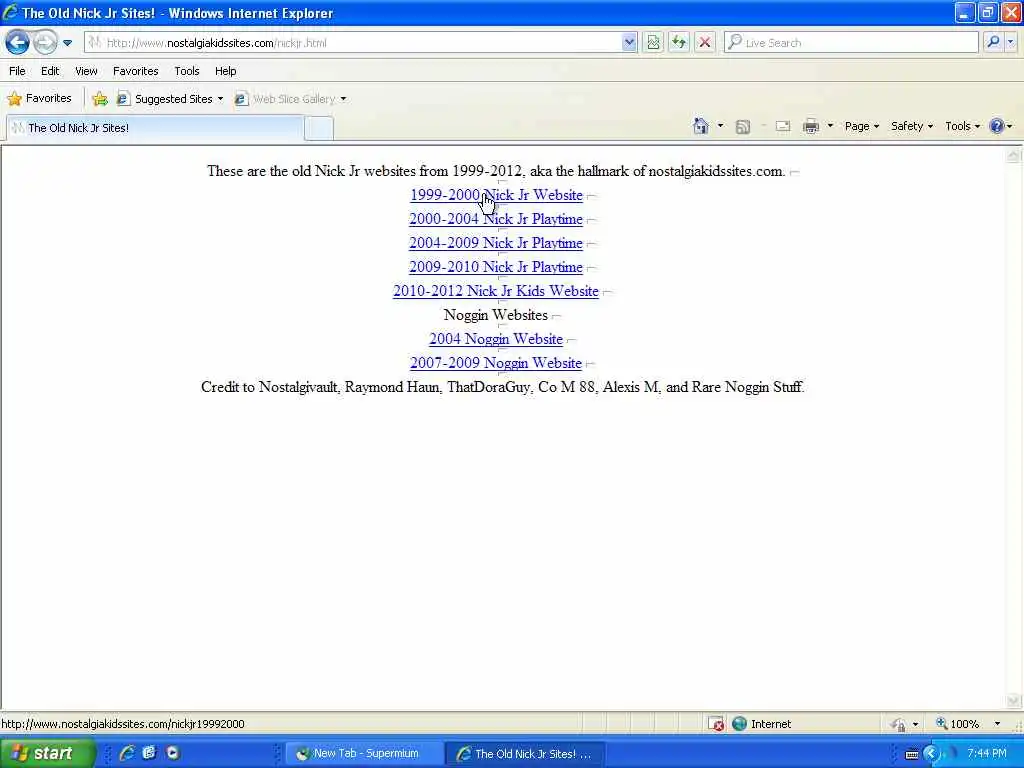Open the 2004 Noggin Website link
Image resolution: width=1024 pixels, height=768 pixels.
[x=496, y=339]
